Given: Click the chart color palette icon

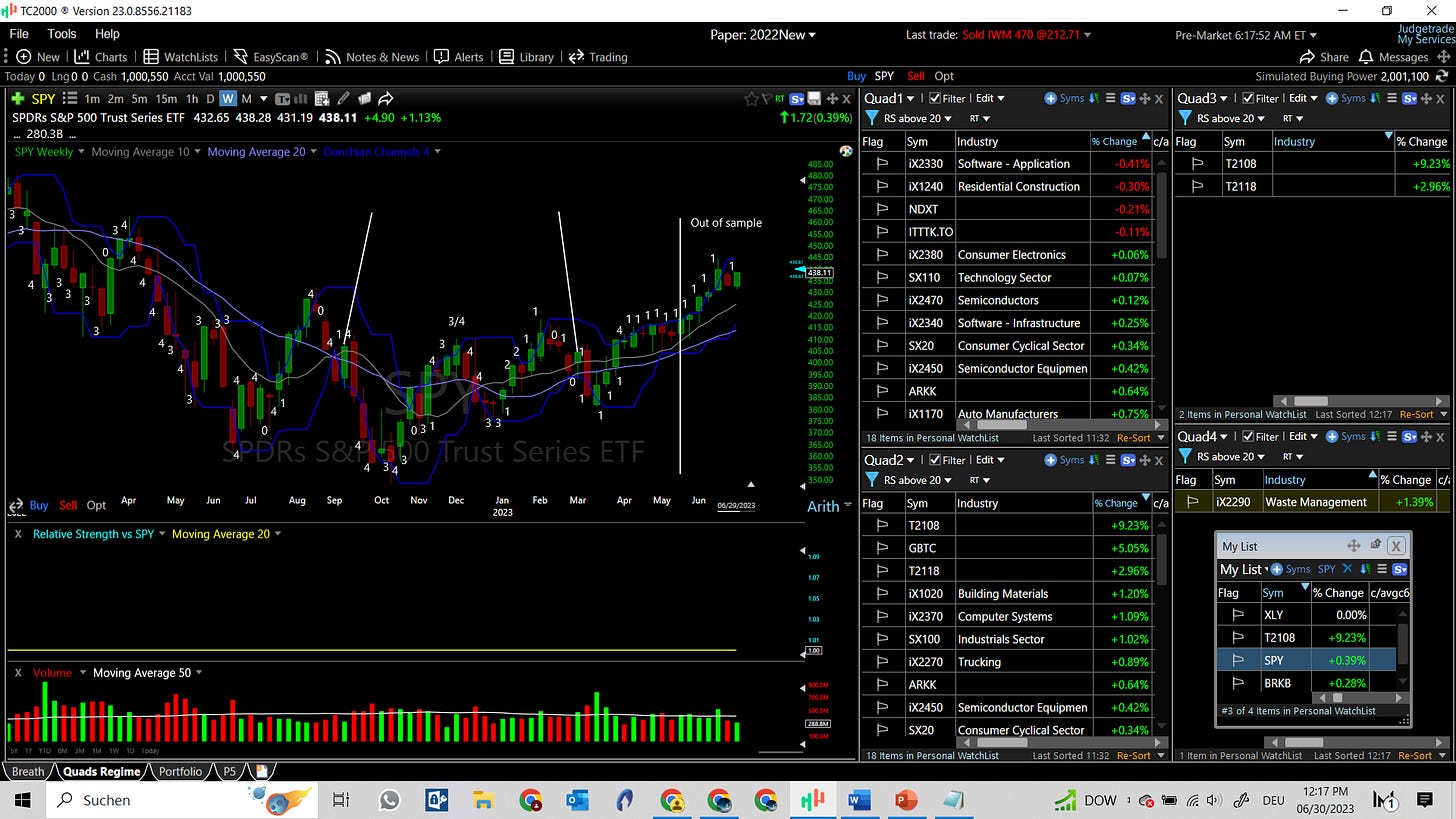Looking at the screenshot, I should (x=846, y=151).
